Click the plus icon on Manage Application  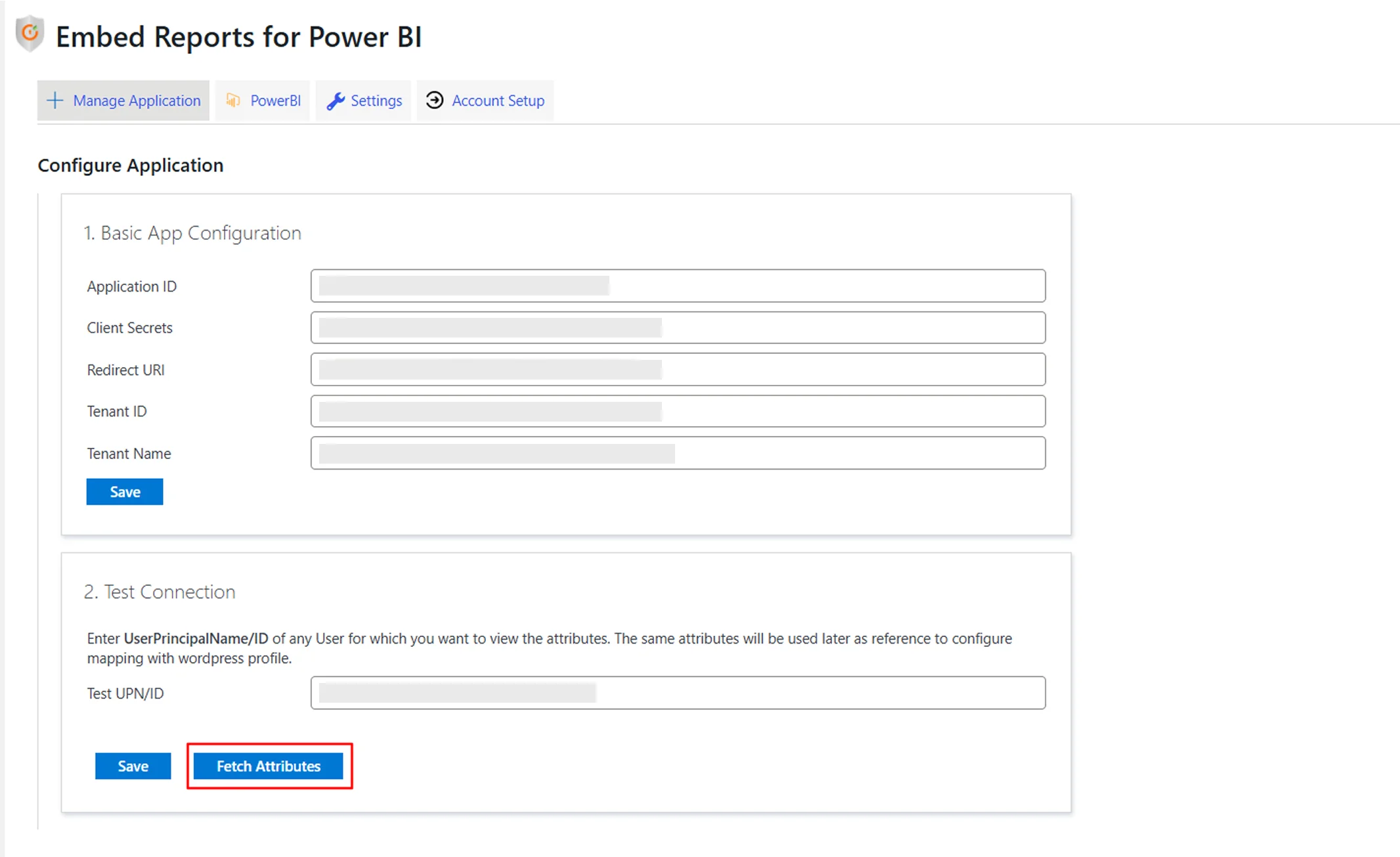55,100
